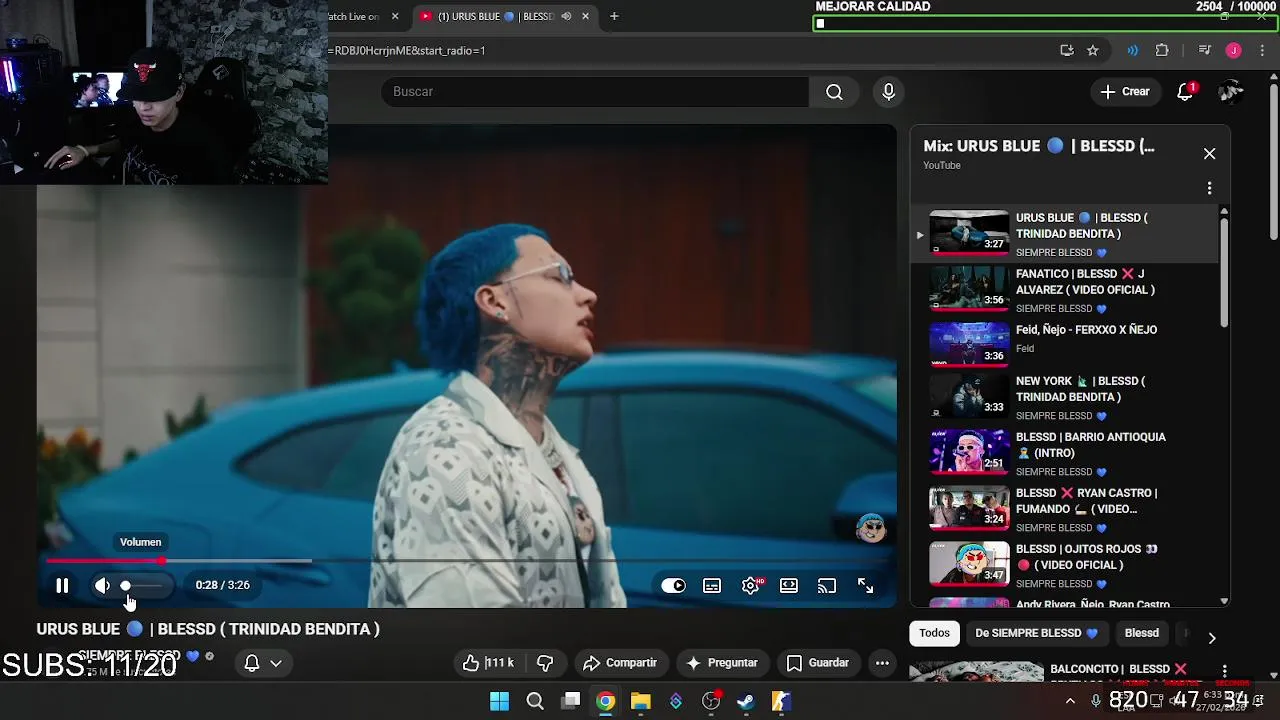
Task: Click the page URL address bar
Action: coord(690,50)
